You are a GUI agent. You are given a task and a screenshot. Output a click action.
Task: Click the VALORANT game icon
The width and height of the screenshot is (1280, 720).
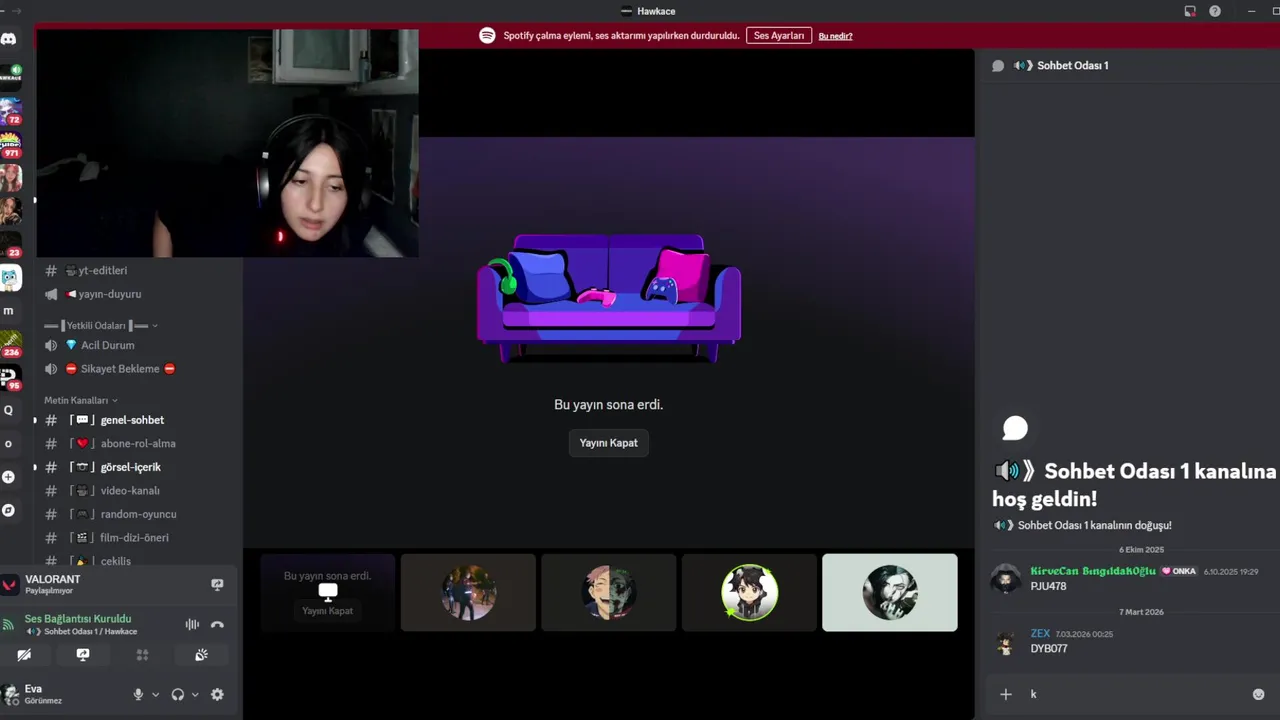(x=10, y=584)
